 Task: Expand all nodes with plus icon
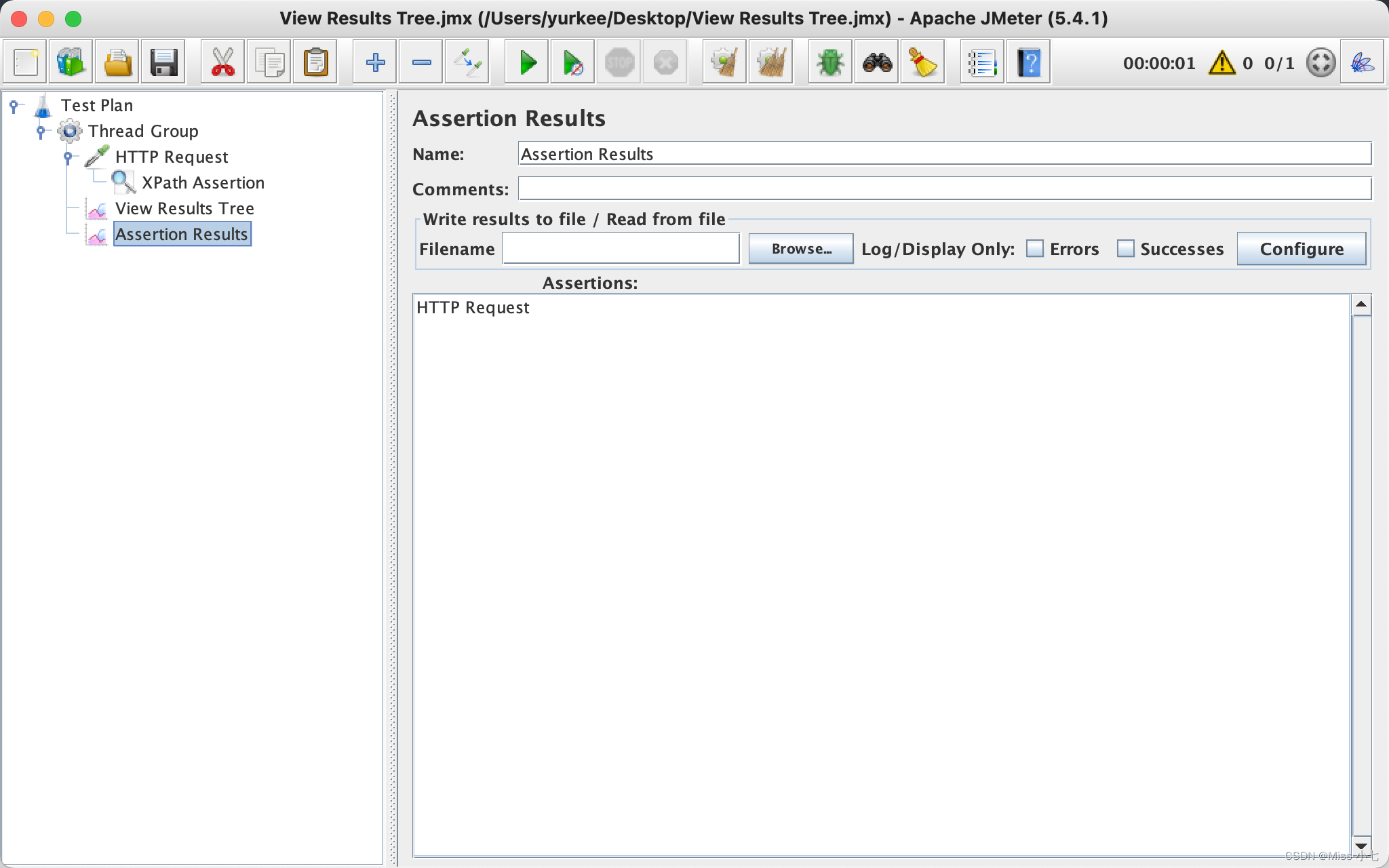click(x=375, y=62)
